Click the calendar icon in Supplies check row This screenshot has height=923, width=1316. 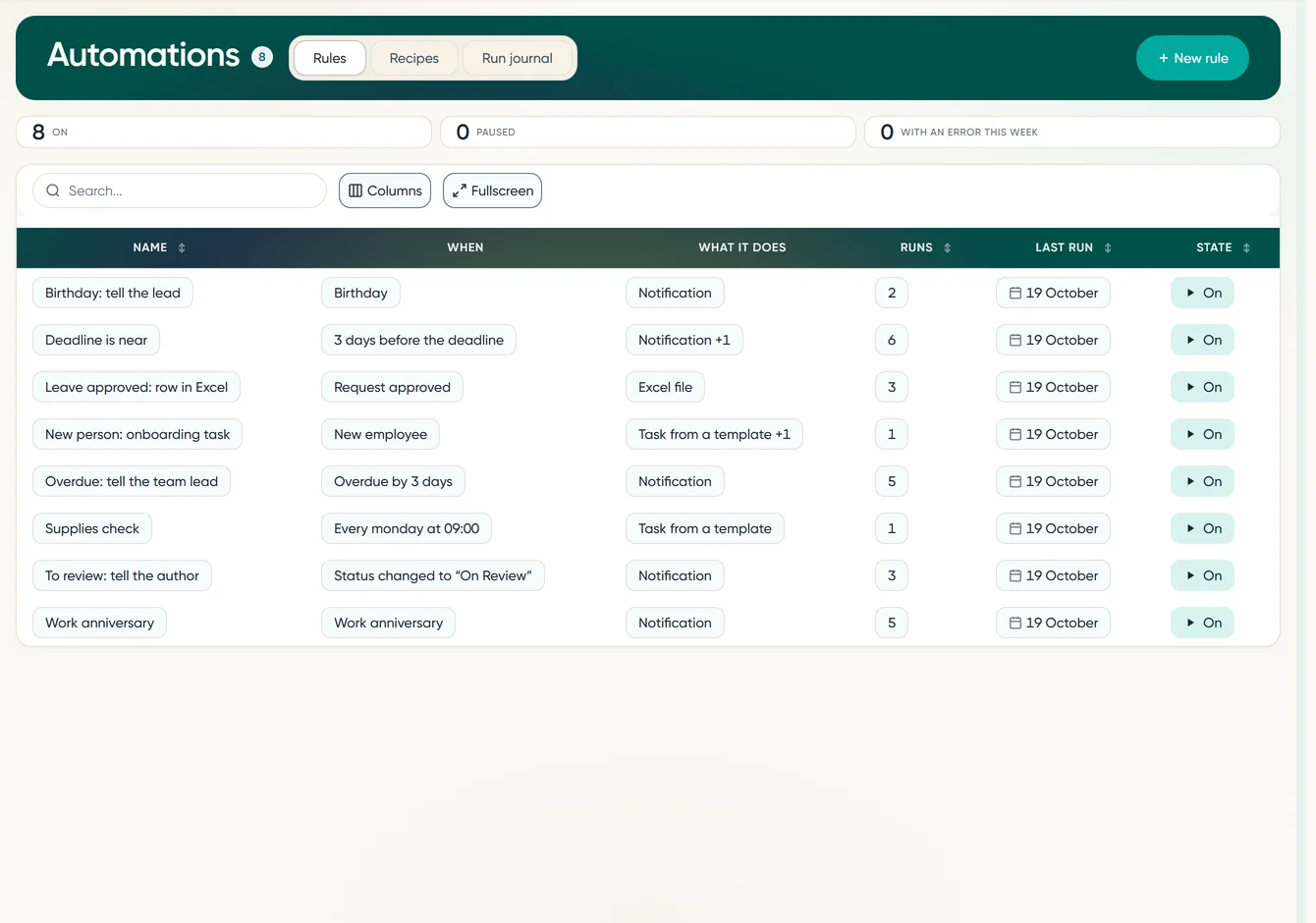pyautogui.click(x=1015, y=528)
